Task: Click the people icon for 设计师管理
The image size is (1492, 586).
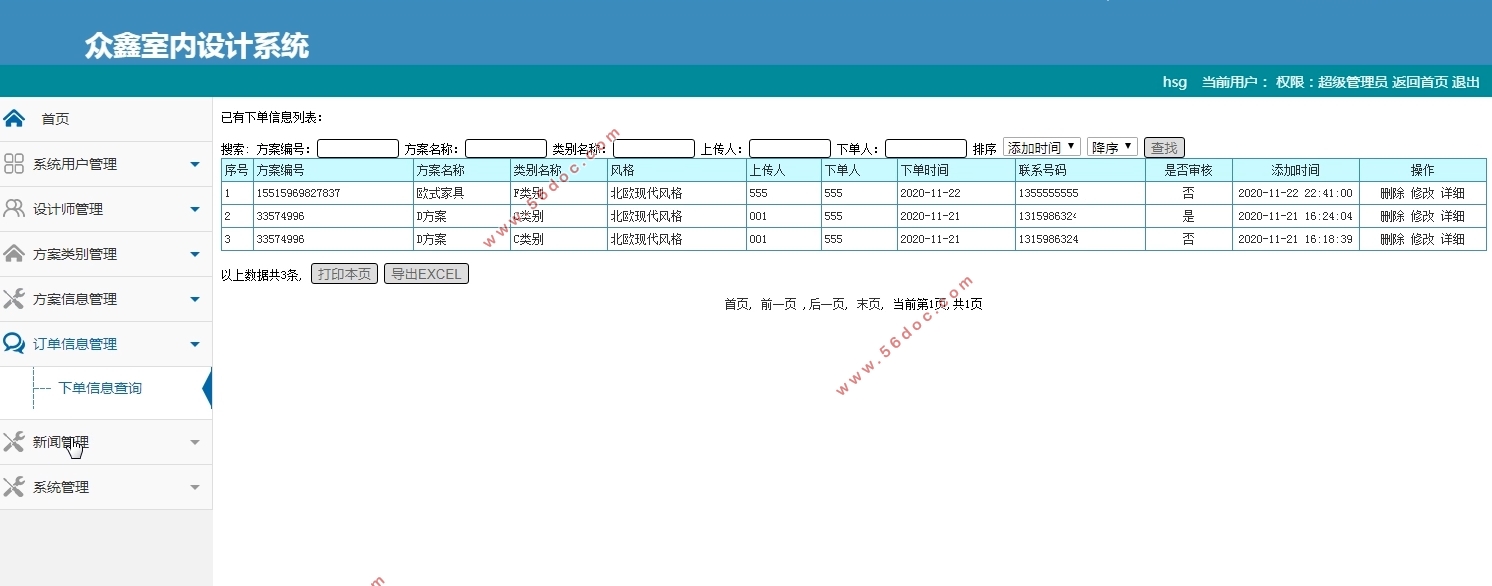Action: click(14, 209)
